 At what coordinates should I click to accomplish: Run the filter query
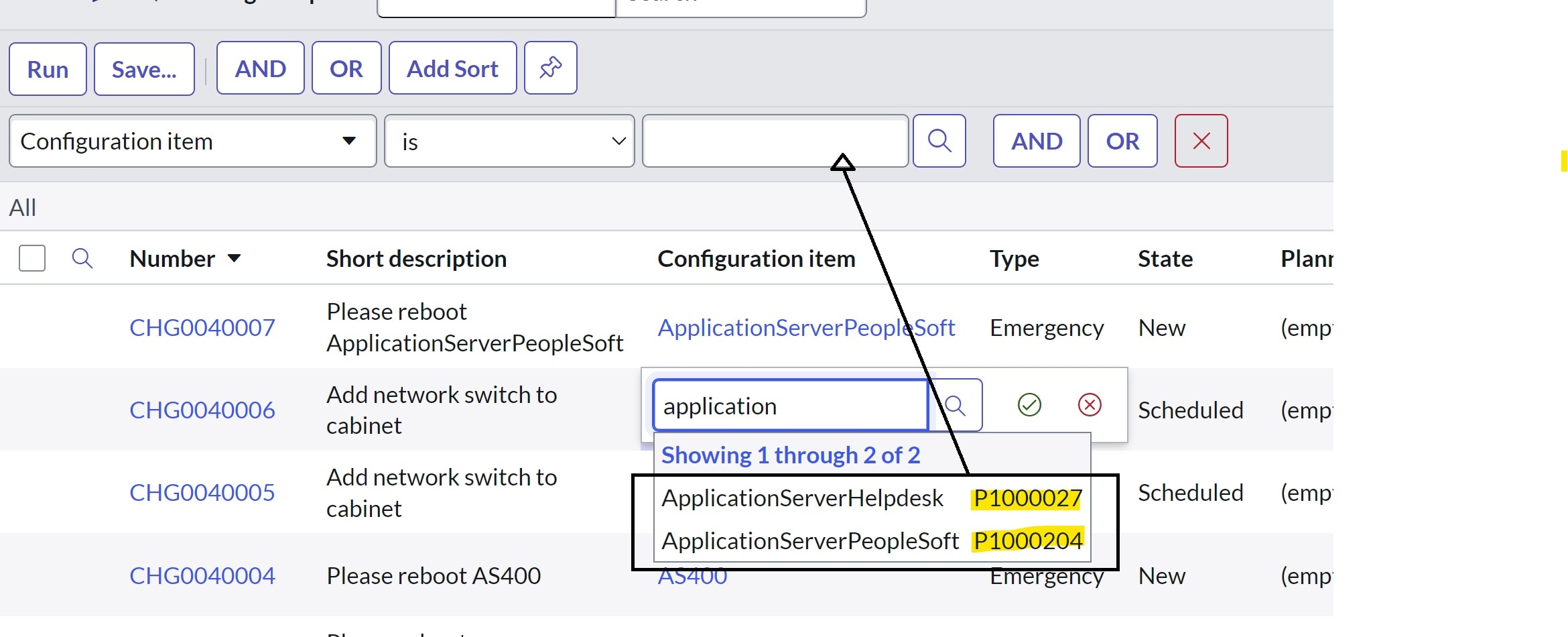[x=47, y=68]
